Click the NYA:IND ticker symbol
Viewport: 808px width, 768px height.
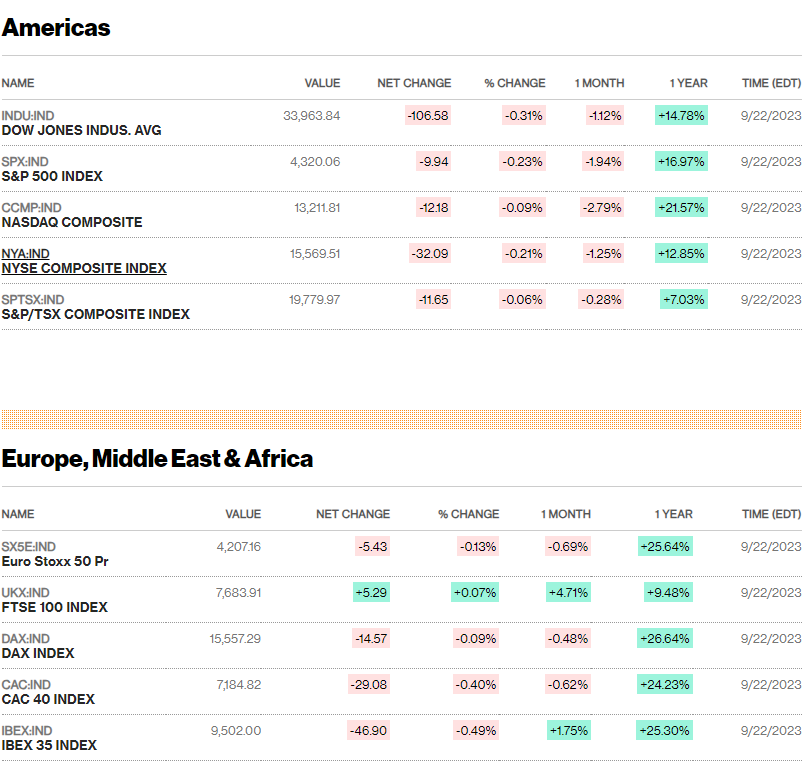(x=26, y=254)
